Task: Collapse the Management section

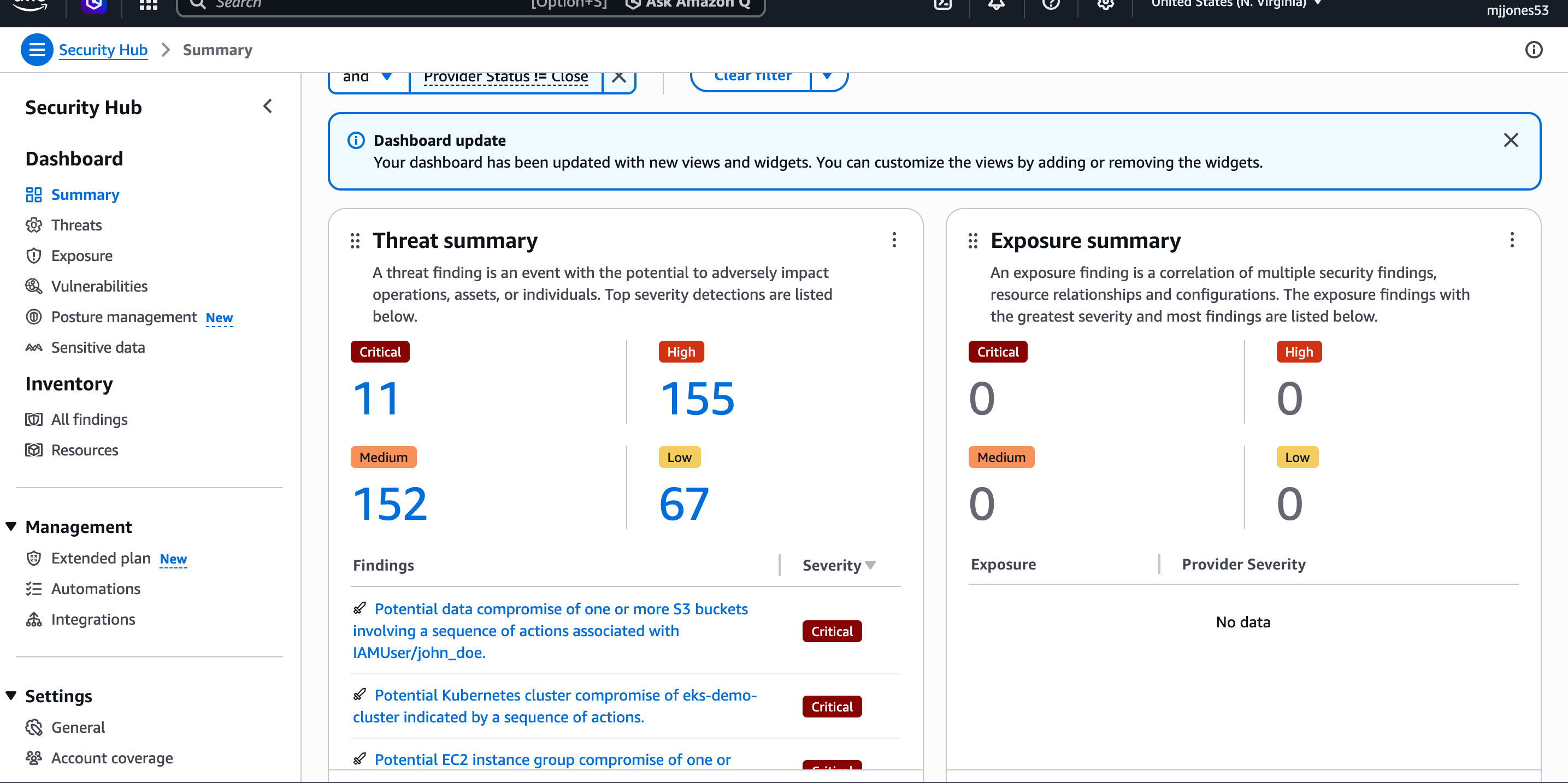Action: pos(11,526)
